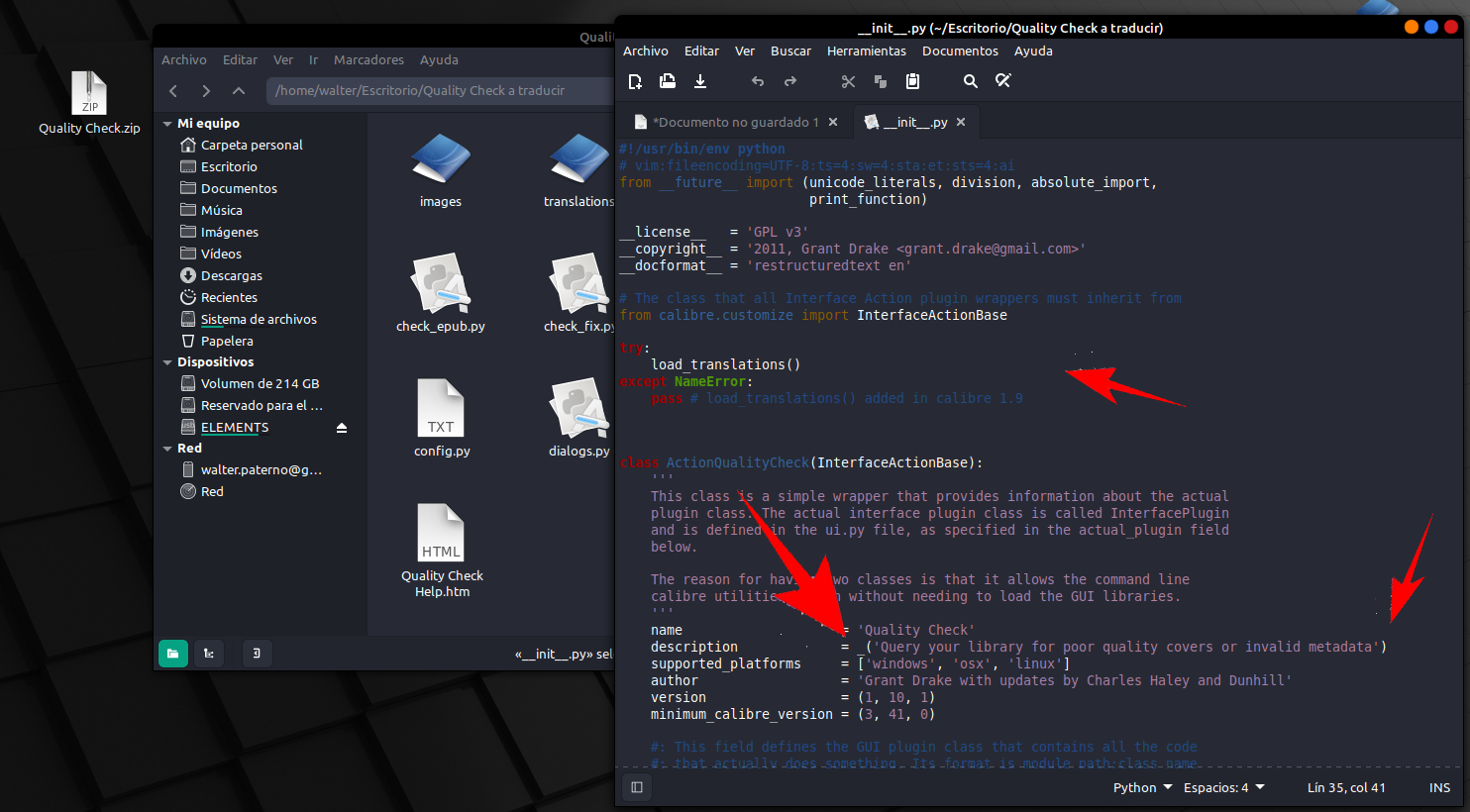The image size is (1470, 812).
Task: Go to Descargas in the sidebar
Action: pos(231,275)
